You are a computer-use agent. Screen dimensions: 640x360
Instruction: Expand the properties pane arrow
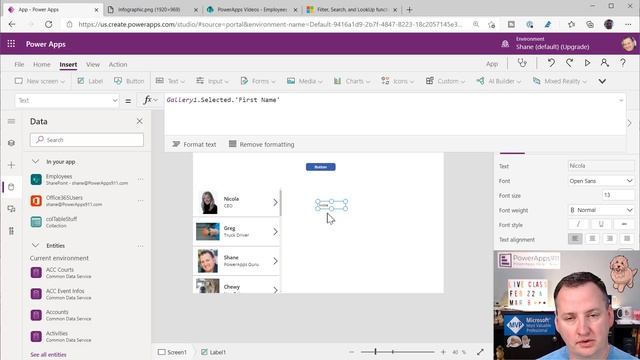[629, 123]
